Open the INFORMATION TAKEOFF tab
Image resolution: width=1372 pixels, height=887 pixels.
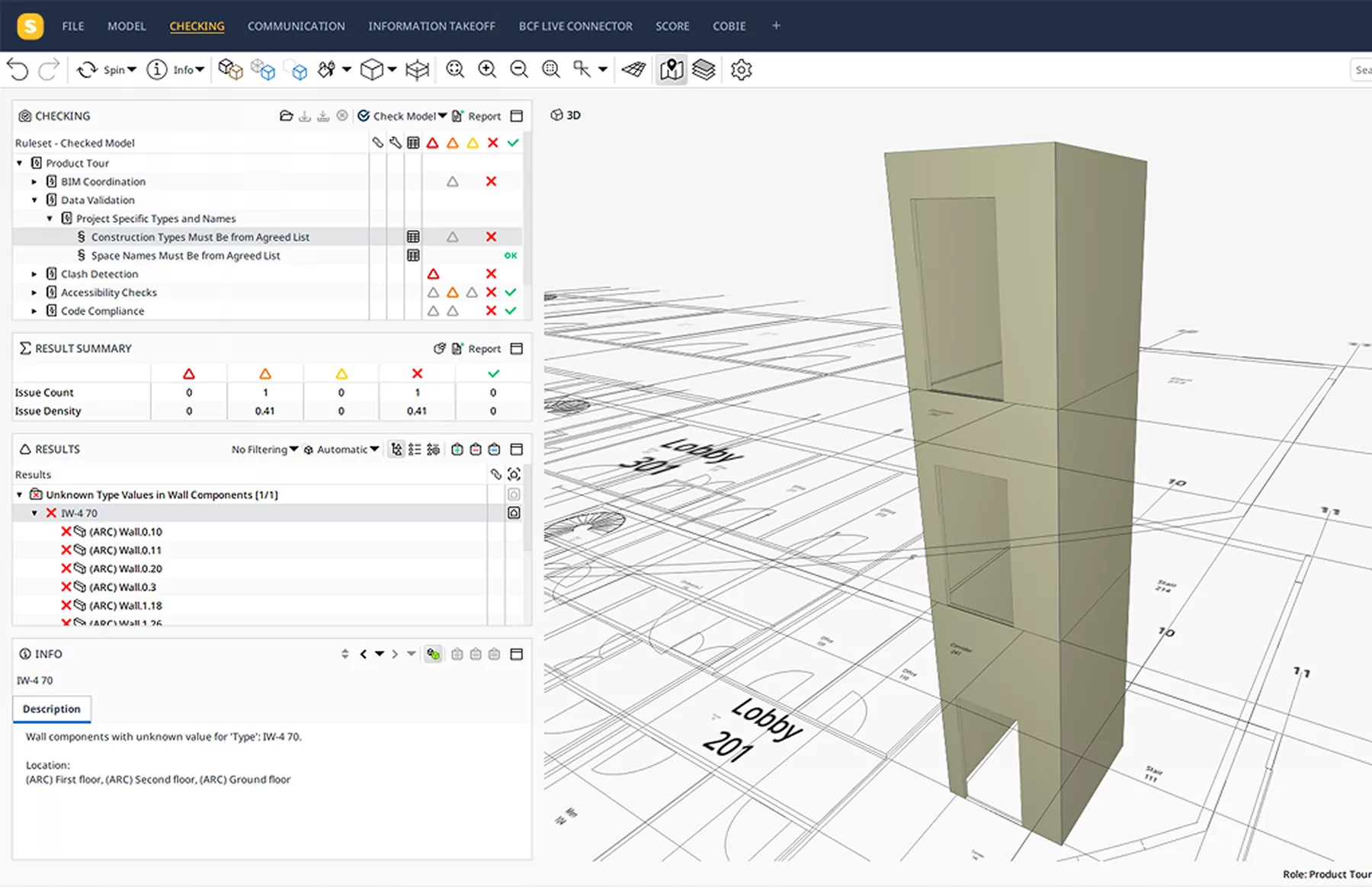coord(431,26)
